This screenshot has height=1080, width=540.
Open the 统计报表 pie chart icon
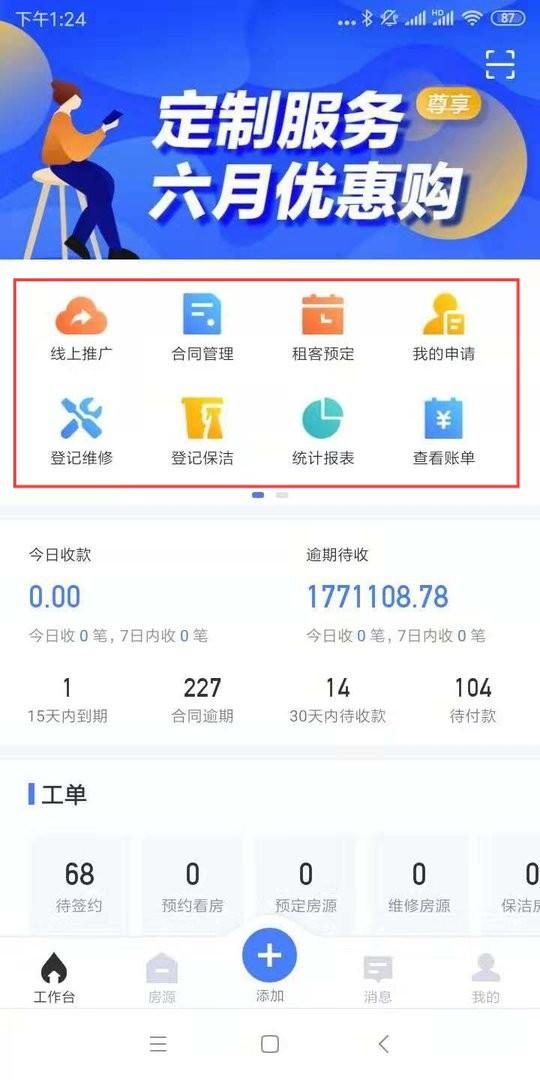pyautogui.click(x=322, y=419)
